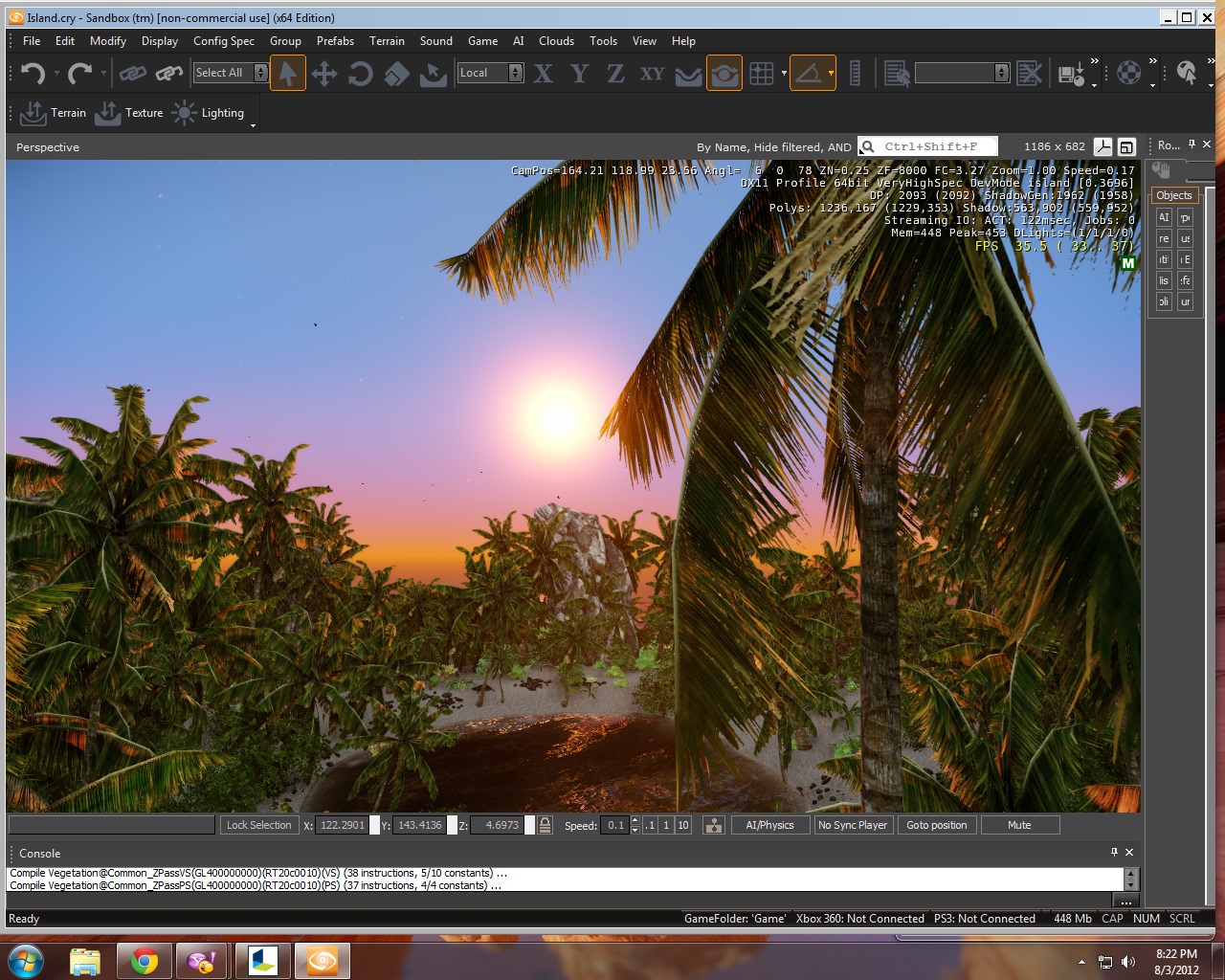1225x980 pixels.
Task: Open Google Chrome from the taskbar
Action: point(145,961)
